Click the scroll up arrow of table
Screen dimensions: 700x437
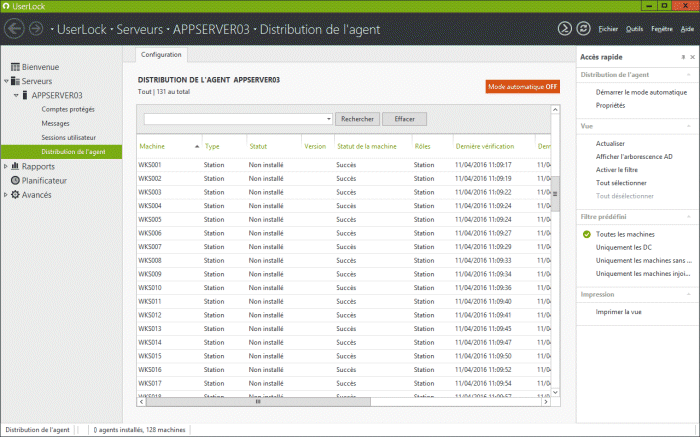(x=555, y=110)
